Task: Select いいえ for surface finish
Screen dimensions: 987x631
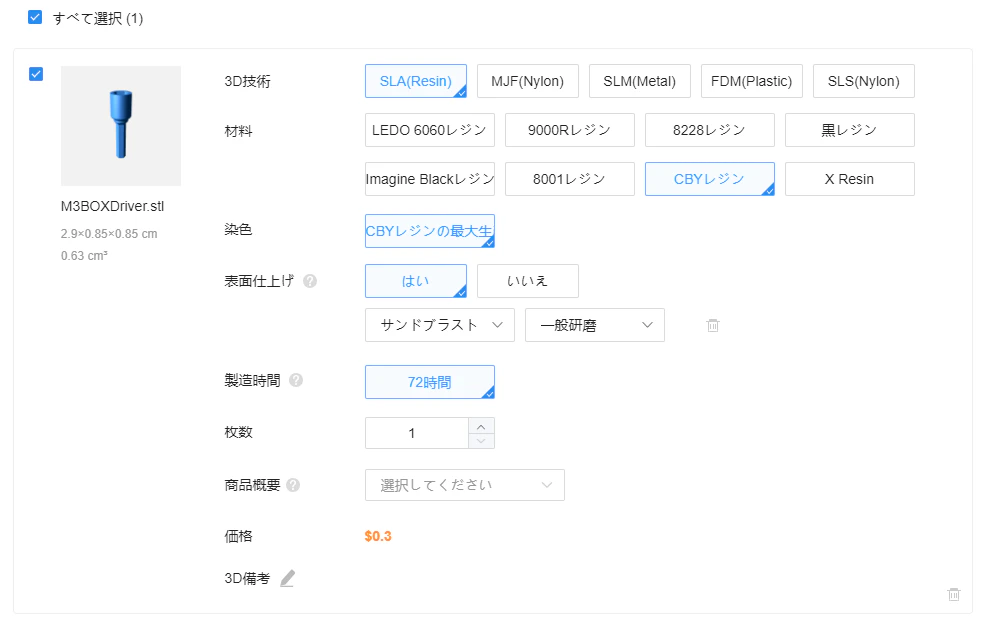Action: [x=527, y=281]
